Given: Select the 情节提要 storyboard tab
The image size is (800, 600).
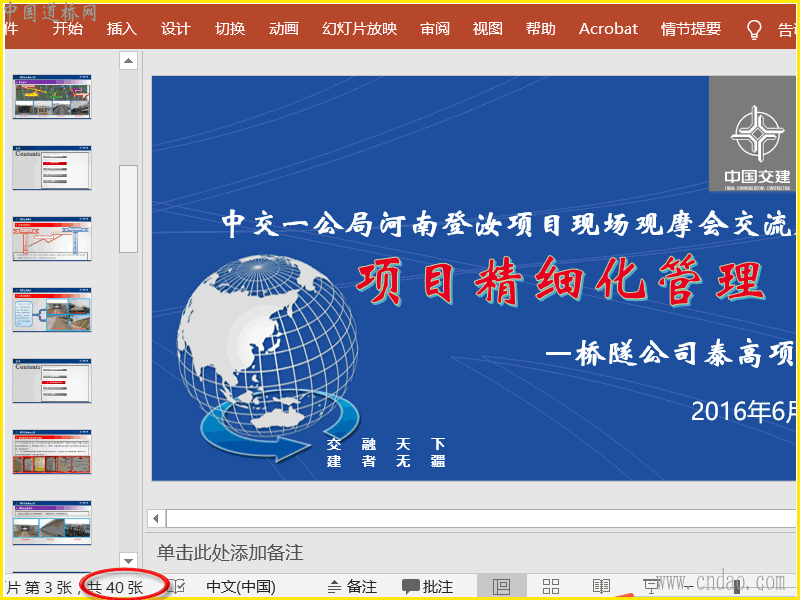Looking at the screenshot, I should click(x=691, y=29).
